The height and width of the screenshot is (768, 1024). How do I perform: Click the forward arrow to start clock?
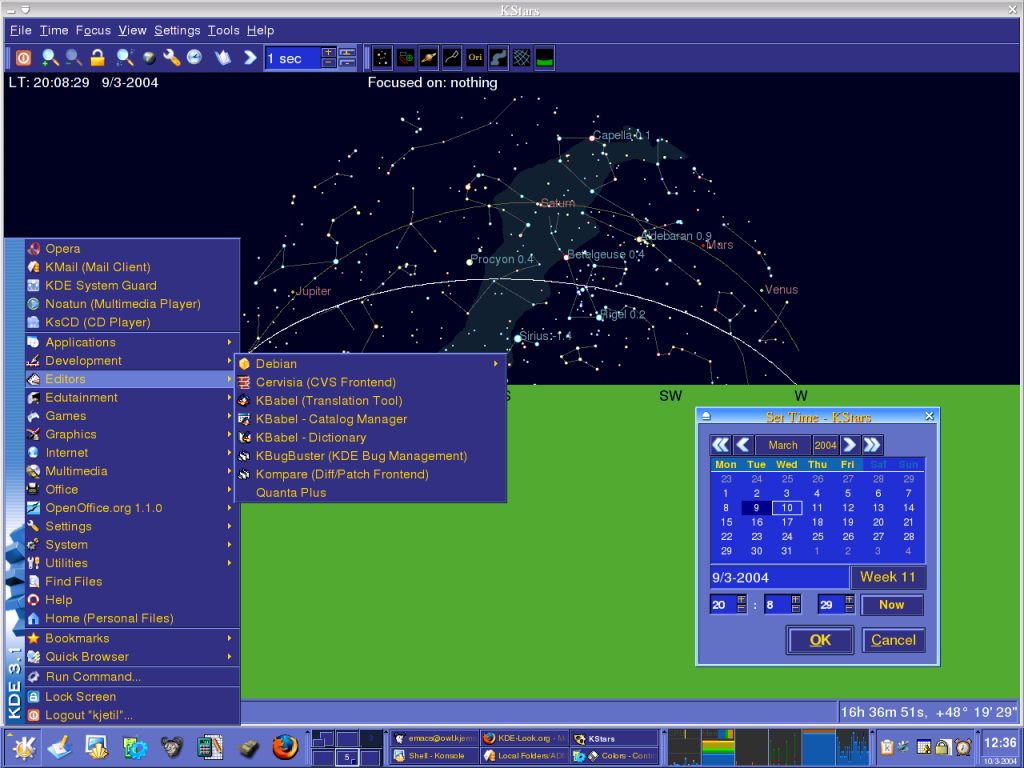[x=249, y=58]
